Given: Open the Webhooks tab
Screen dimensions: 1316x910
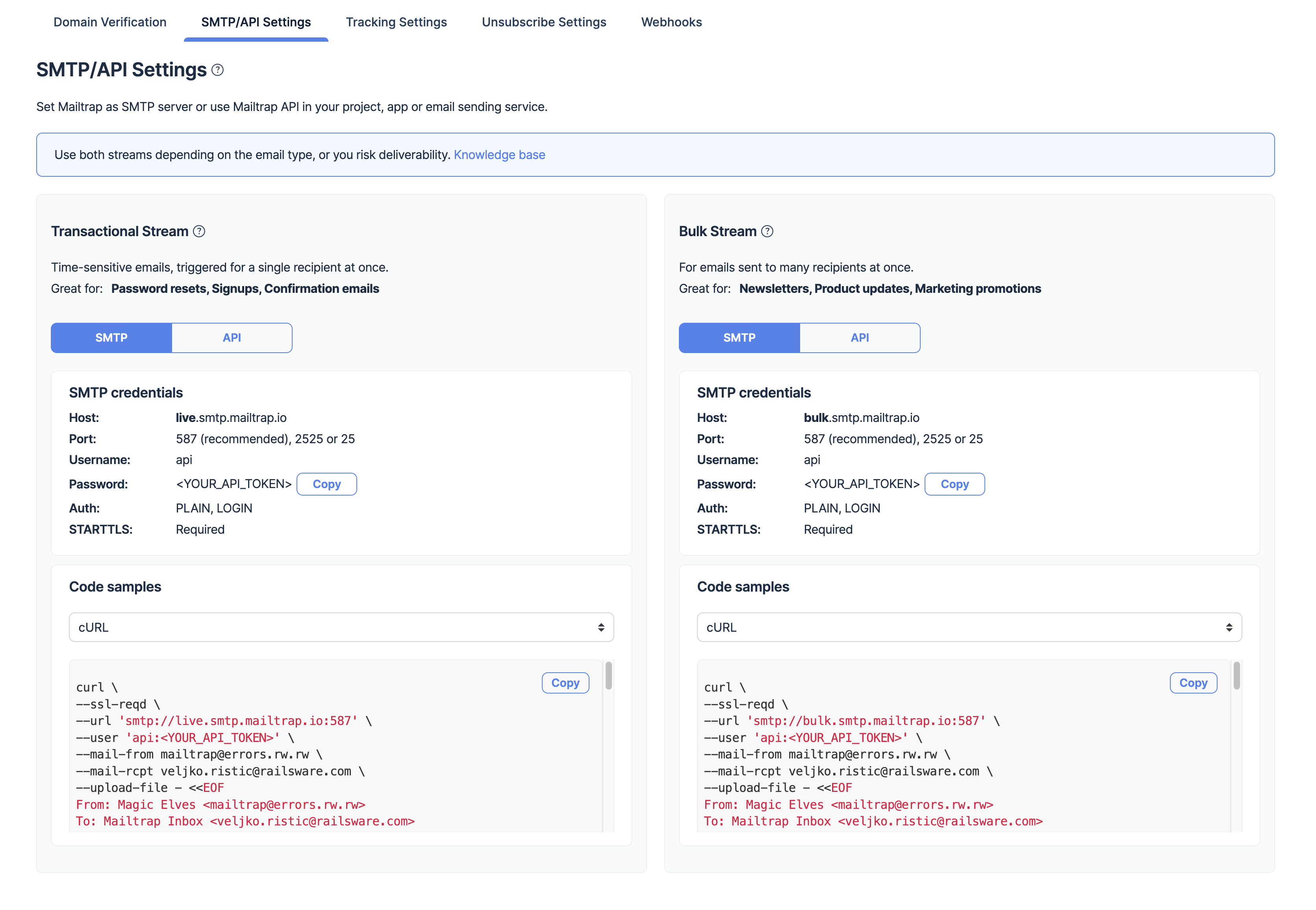Looking at the screenshot, I should (x=671, y=22).
